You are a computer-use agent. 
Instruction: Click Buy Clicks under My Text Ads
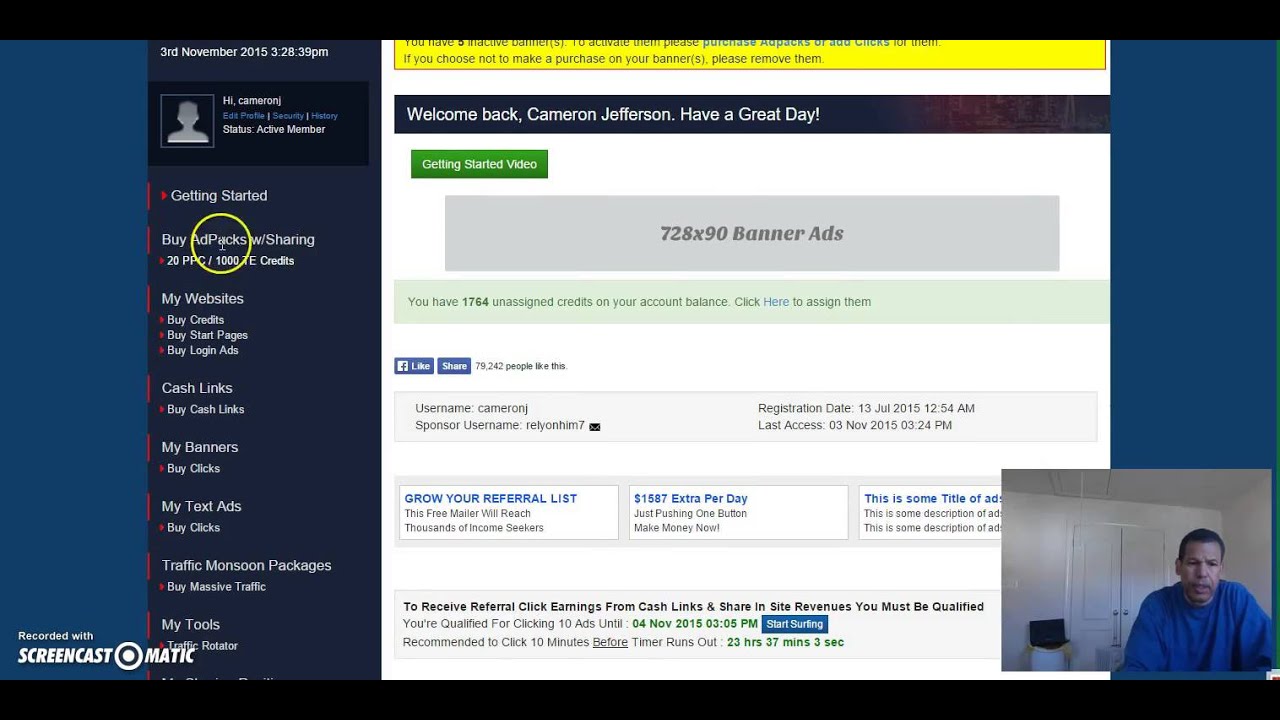(193, 527)
